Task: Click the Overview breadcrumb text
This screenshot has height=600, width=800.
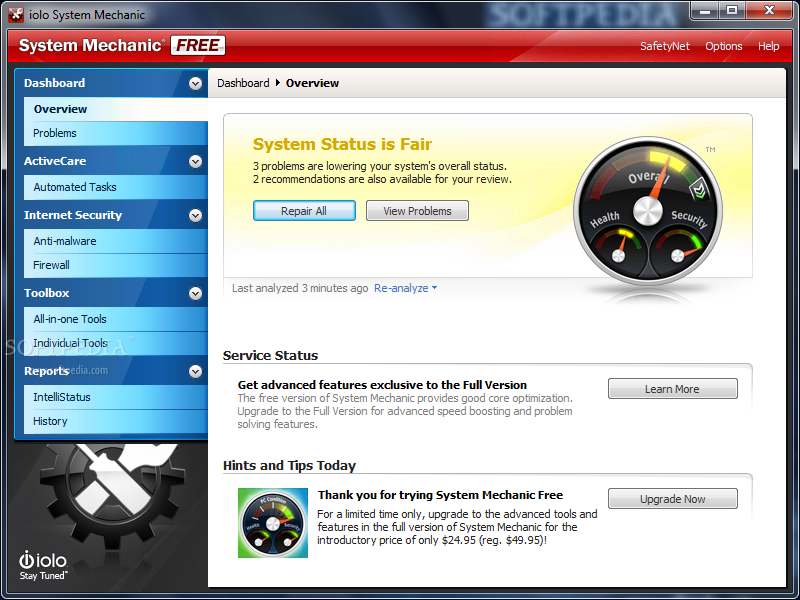Action: tap(312, 83)
